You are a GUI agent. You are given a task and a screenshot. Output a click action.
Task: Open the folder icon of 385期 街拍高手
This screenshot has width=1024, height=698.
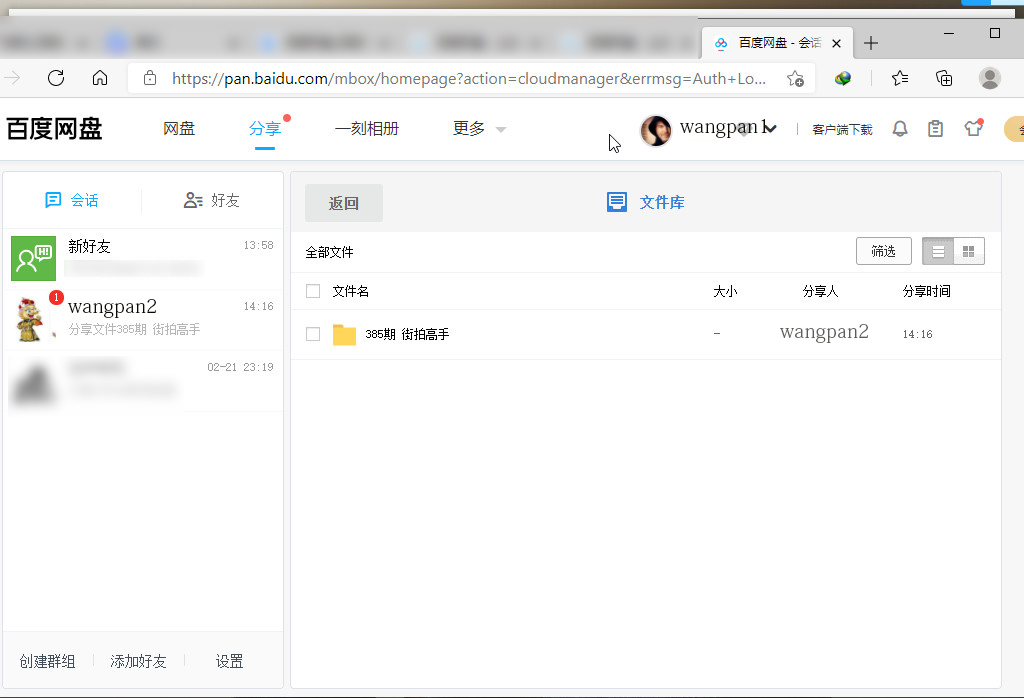(x=344, y=333)
